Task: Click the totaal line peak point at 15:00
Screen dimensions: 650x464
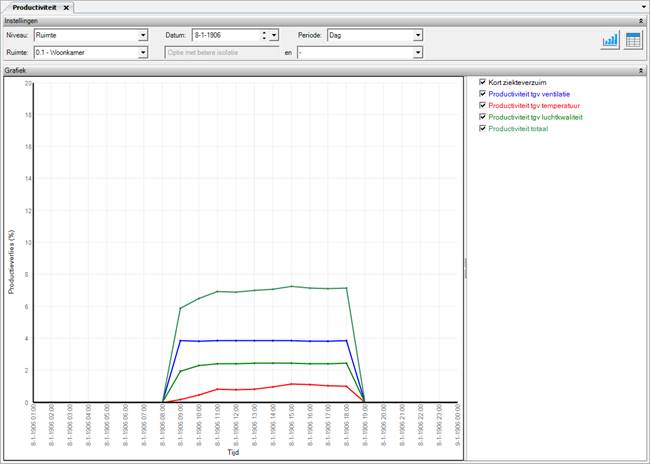Action: 291,287
